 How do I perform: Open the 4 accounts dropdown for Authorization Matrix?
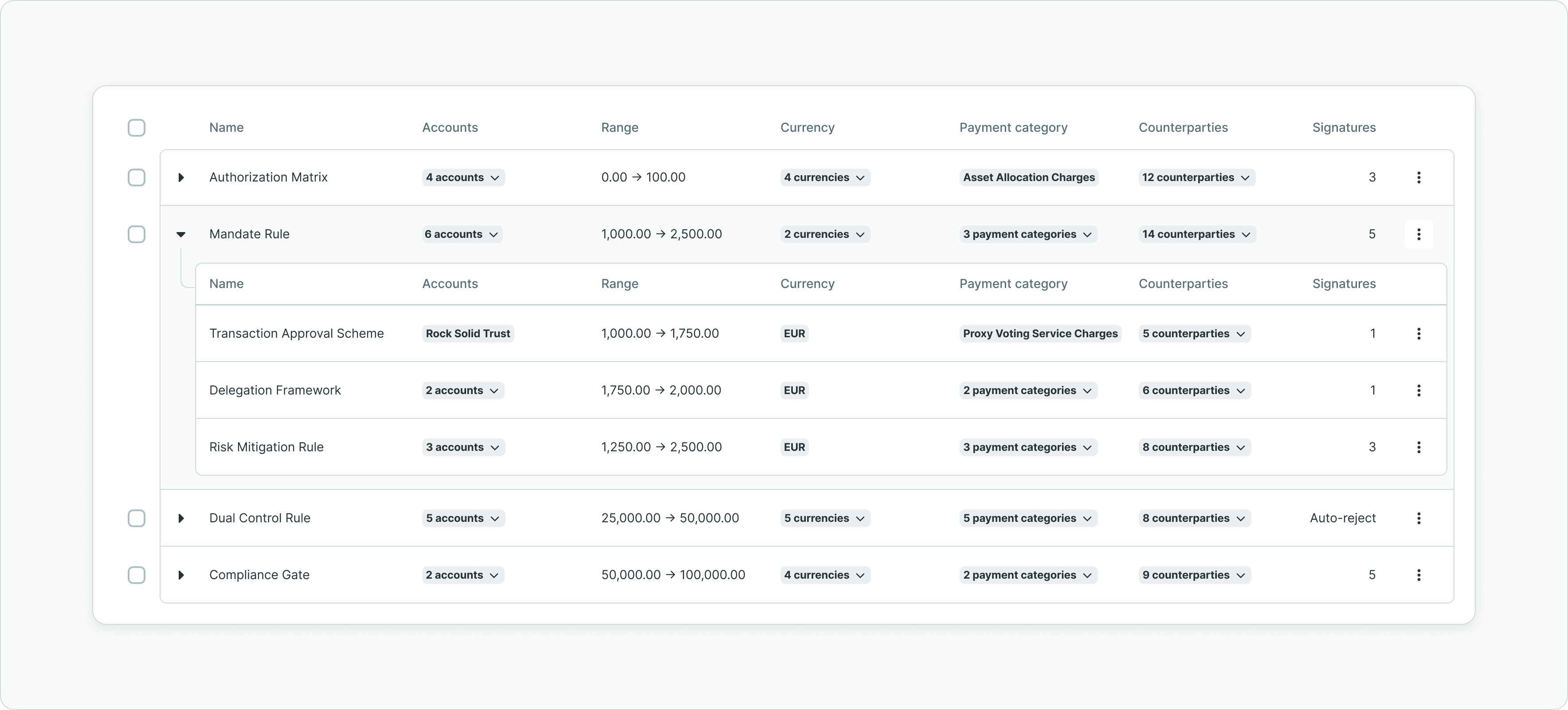click(463, 177)
